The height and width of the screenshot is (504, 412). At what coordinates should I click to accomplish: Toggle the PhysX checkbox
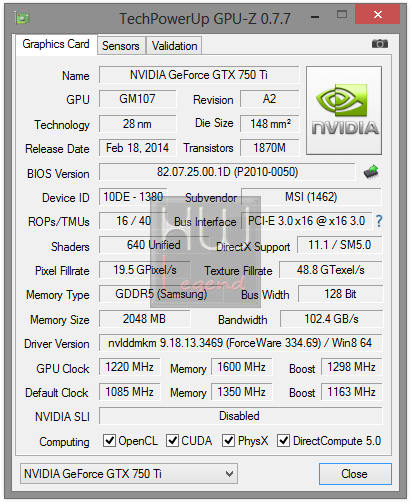pos(228,440)
